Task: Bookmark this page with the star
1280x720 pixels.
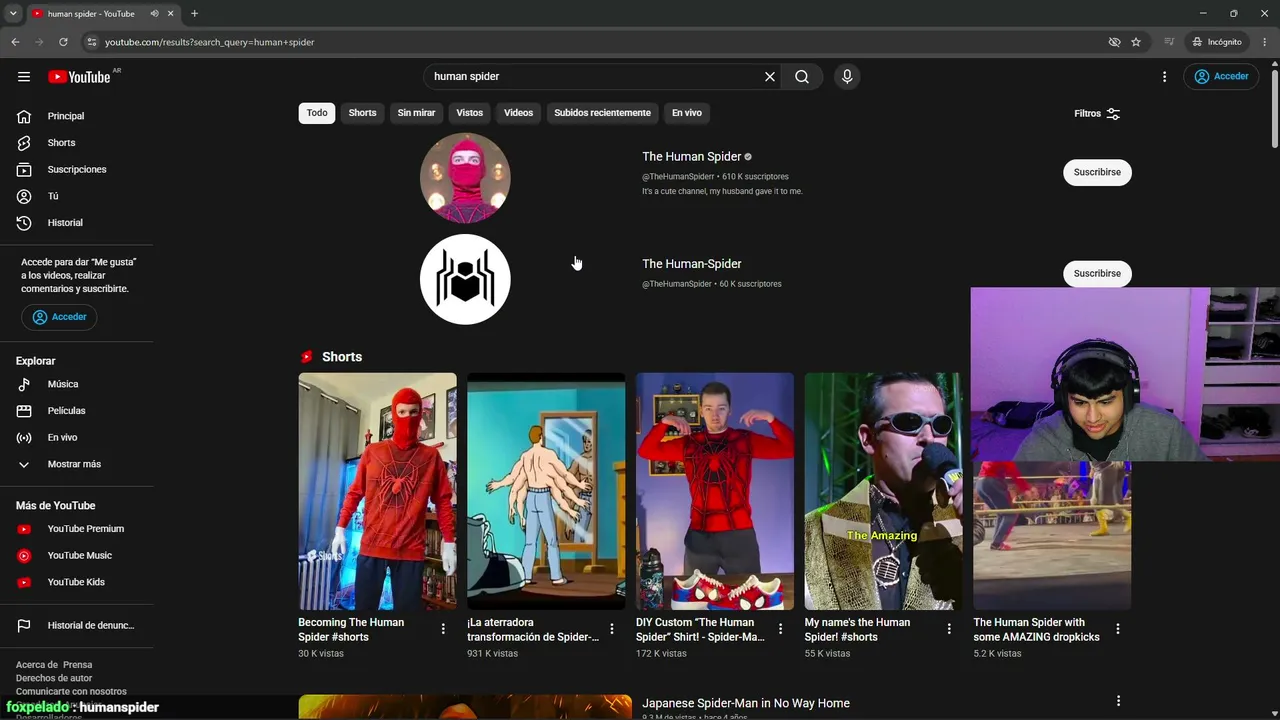Action: 1136,42
